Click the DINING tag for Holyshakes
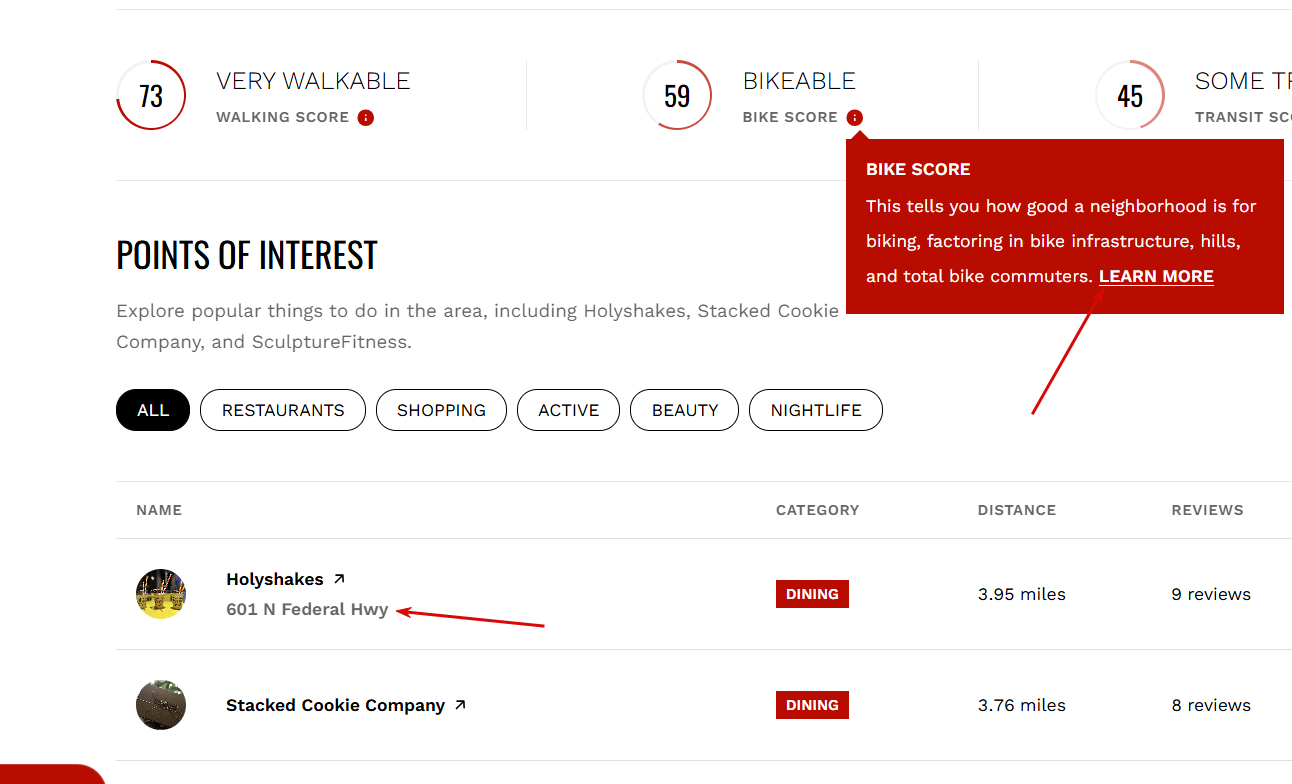The width and height of the screenshot is (1292, 784). pos(812,594)
